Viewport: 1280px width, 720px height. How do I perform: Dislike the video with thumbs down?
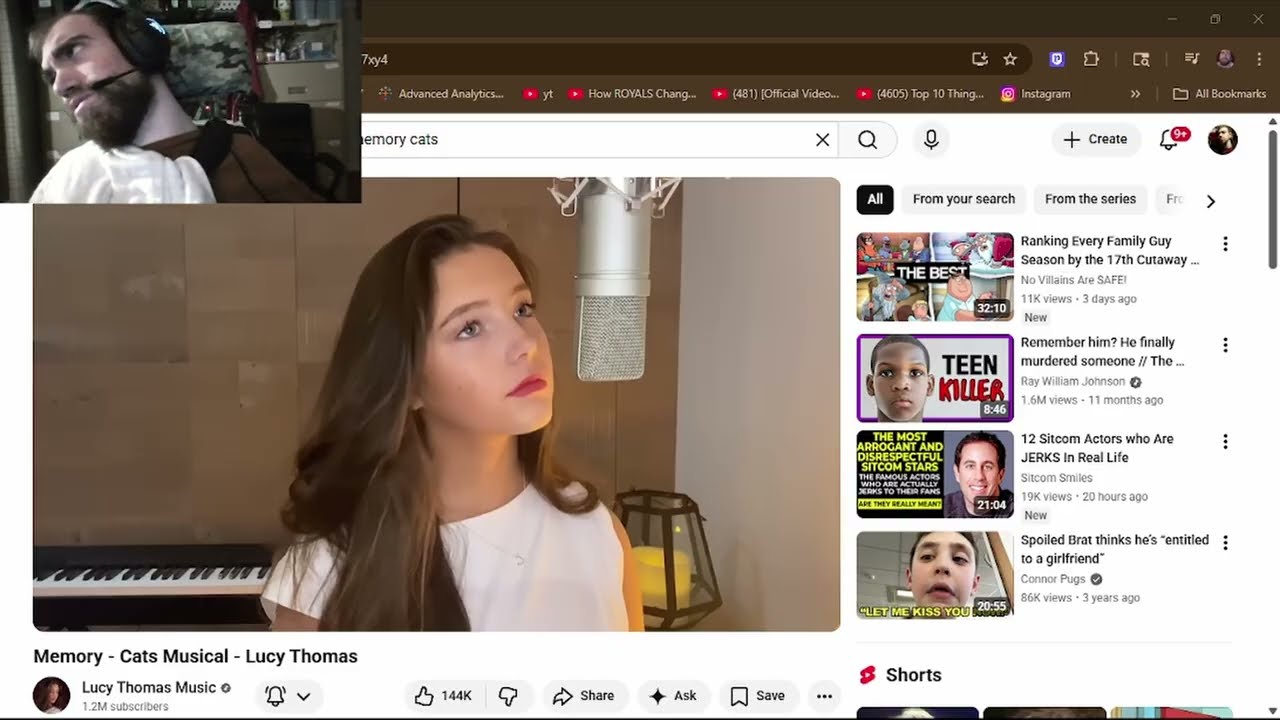click(508, 696)
